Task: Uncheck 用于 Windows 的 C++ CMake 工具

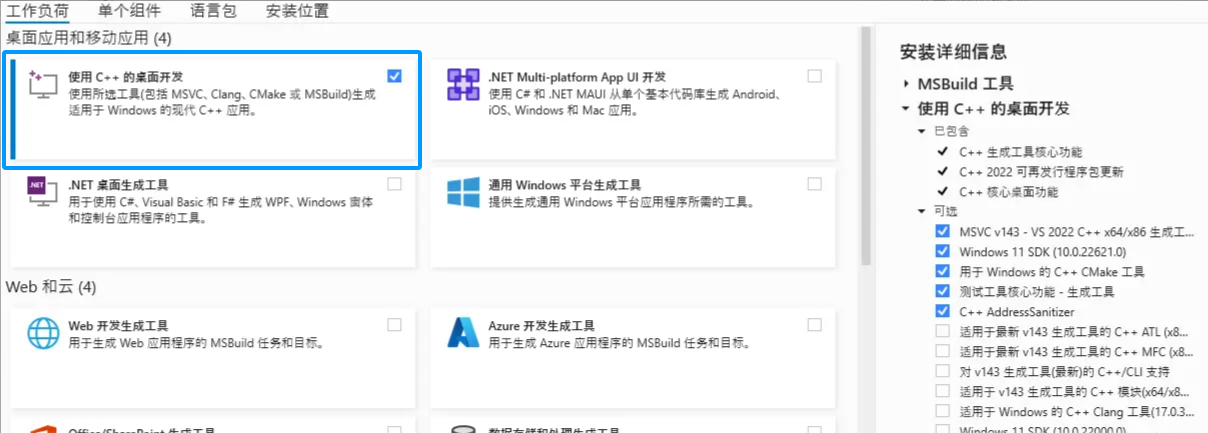Action: click(x=942, y=271)
